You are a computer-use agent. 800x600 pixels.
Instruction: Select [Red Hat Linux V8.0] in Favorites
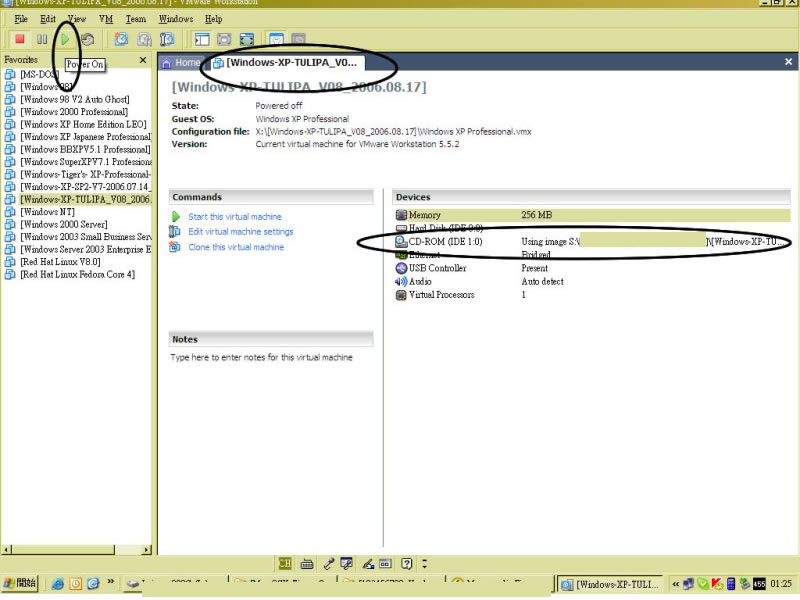click(x=60, y=262)
